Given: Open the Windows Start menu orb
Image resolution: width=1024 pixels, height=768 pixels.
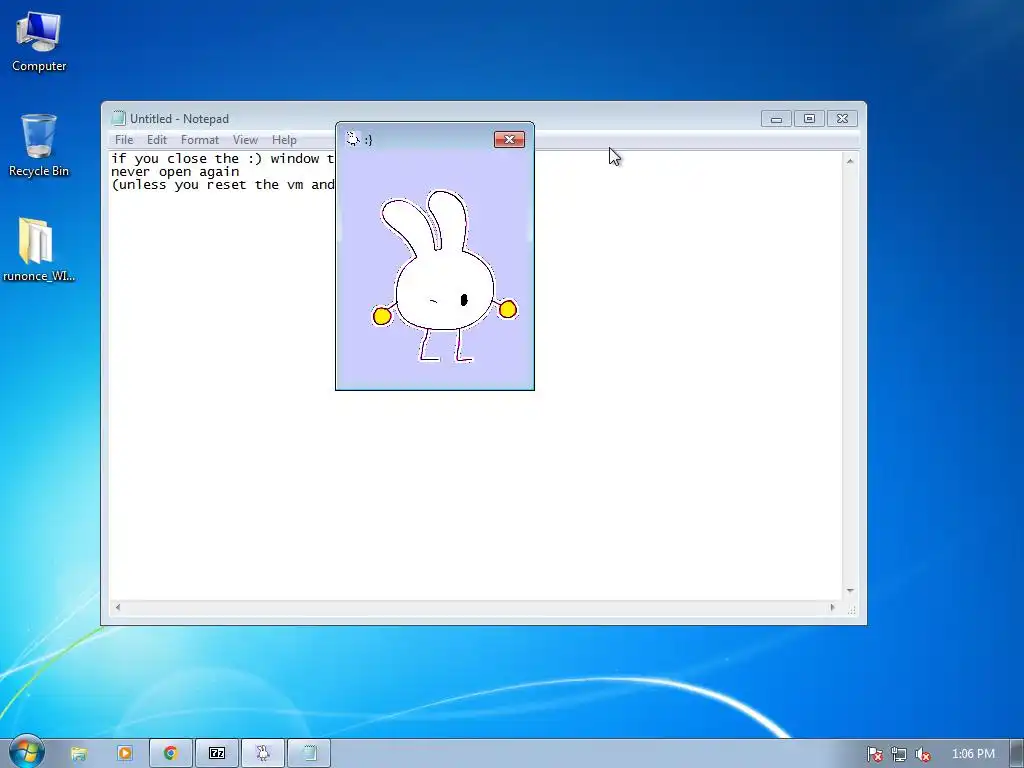Looking at the screenshot, I should (26, 752).
